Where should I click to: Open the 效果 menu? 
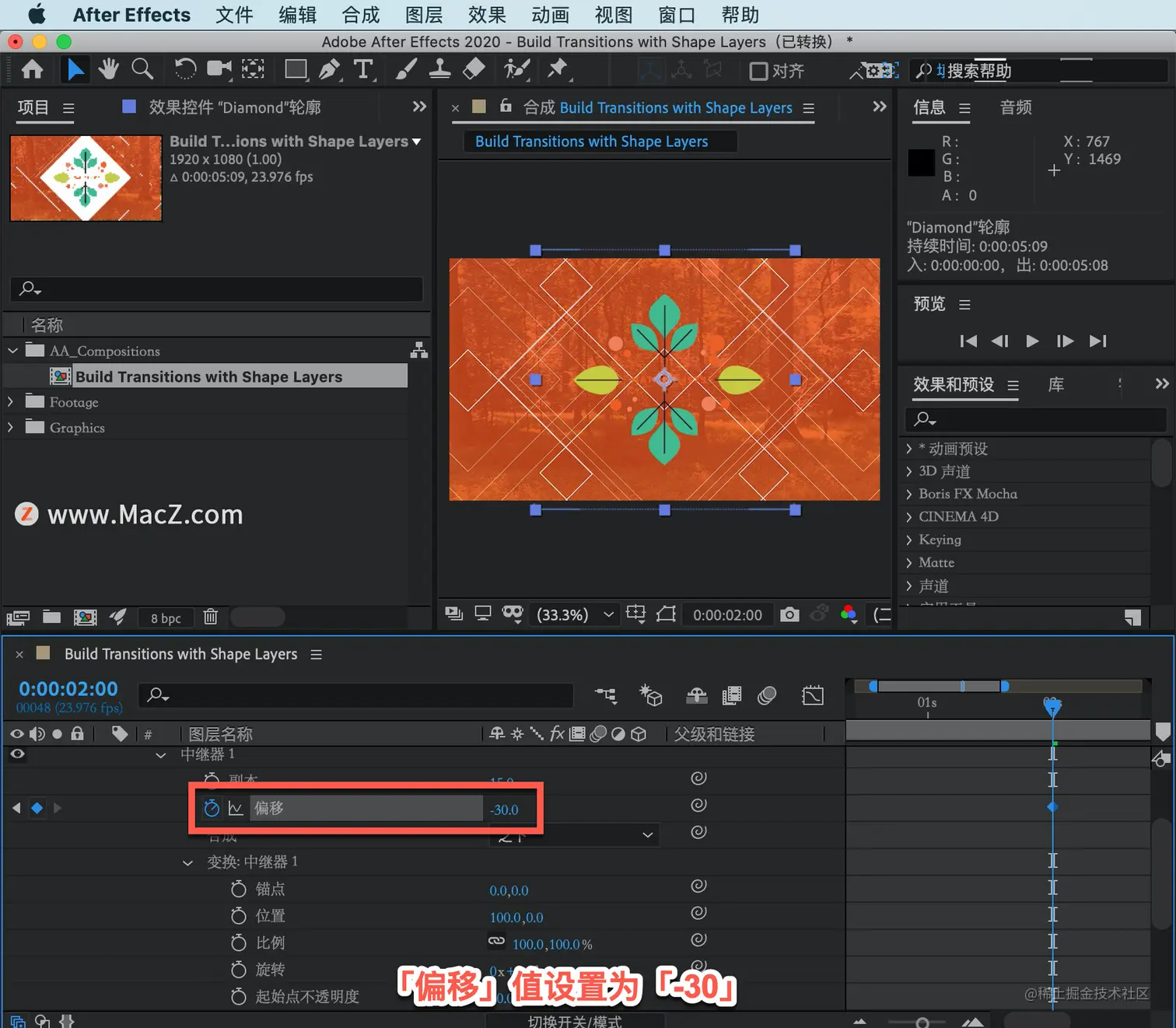coord(487,15)
